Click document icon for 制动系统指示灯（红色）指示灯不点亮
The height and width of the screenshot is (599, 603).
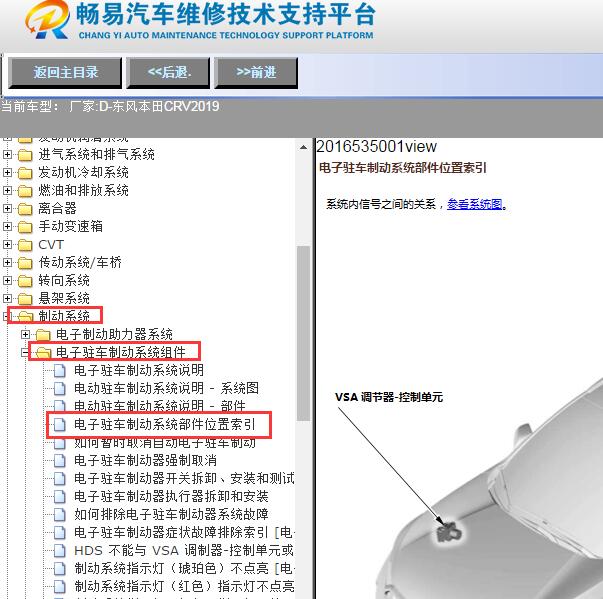[60, 586]
